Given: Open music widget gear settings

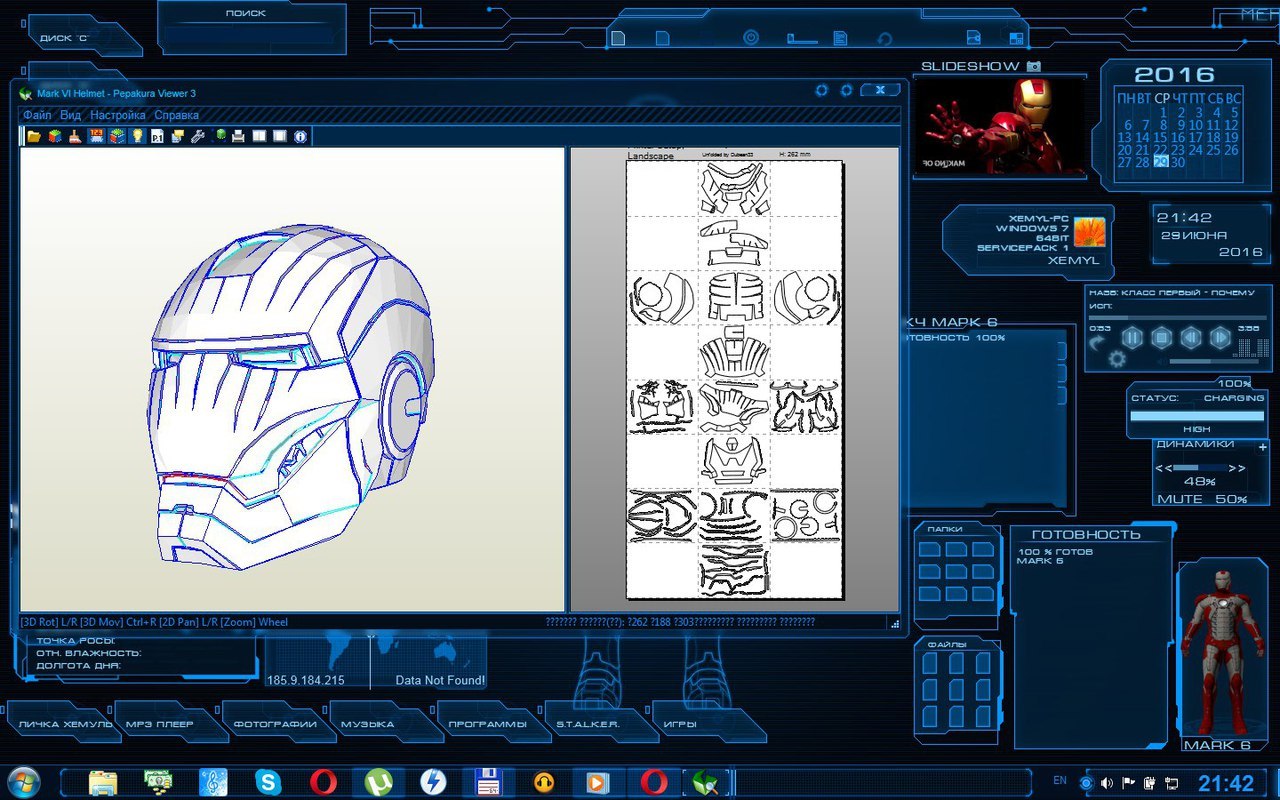Looking at the screenshot, I should coord(1117,359).
